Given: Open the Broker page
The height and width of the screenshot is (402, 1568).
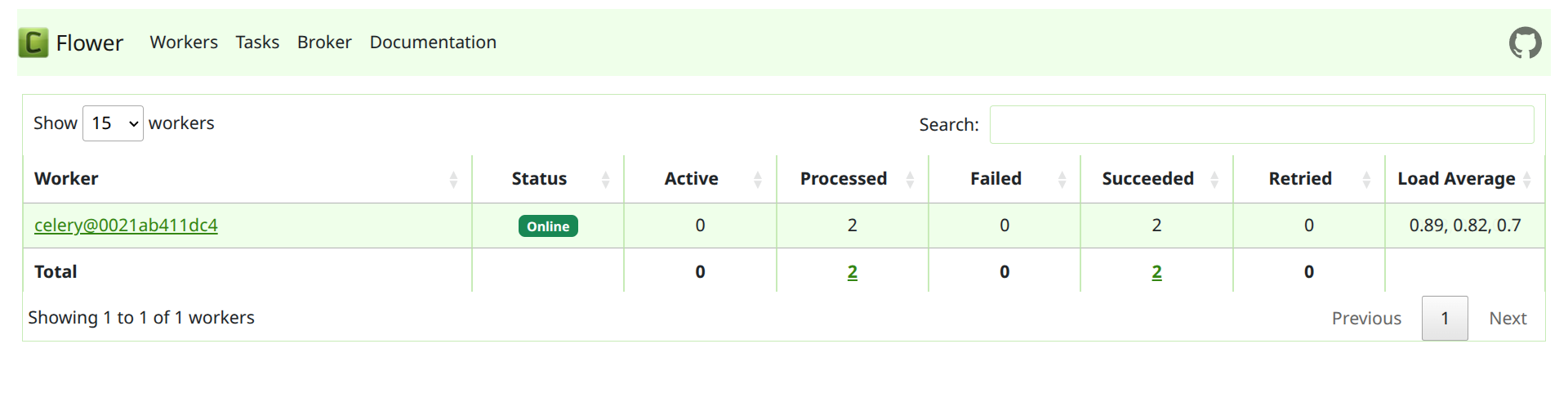Looking at the screenshot, I should pos(324,42).
